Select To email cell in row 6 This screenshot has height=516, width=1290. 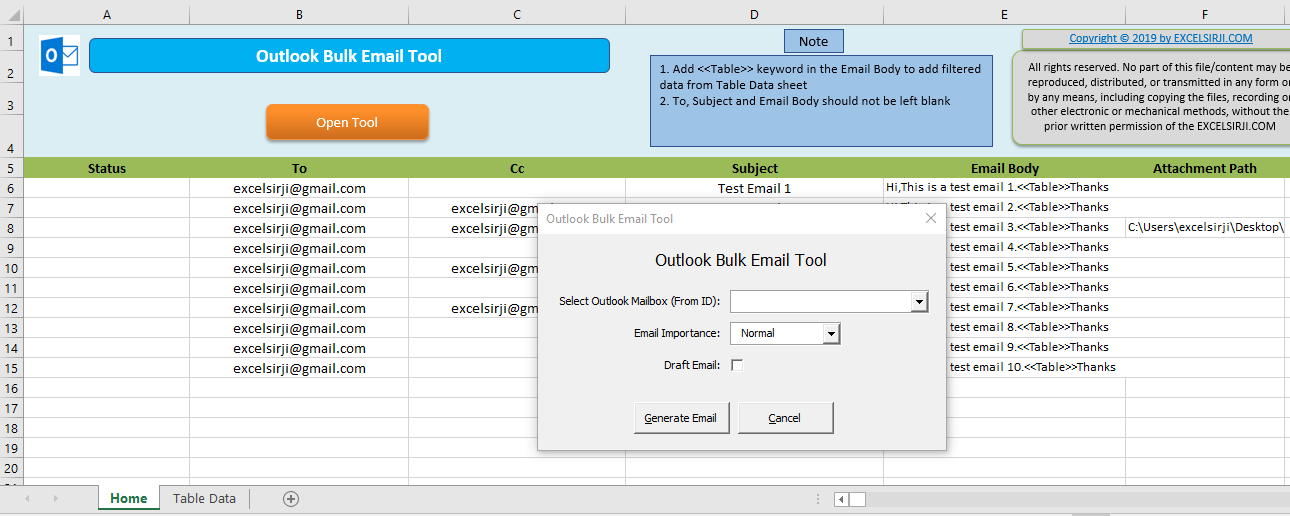[299, 188]
